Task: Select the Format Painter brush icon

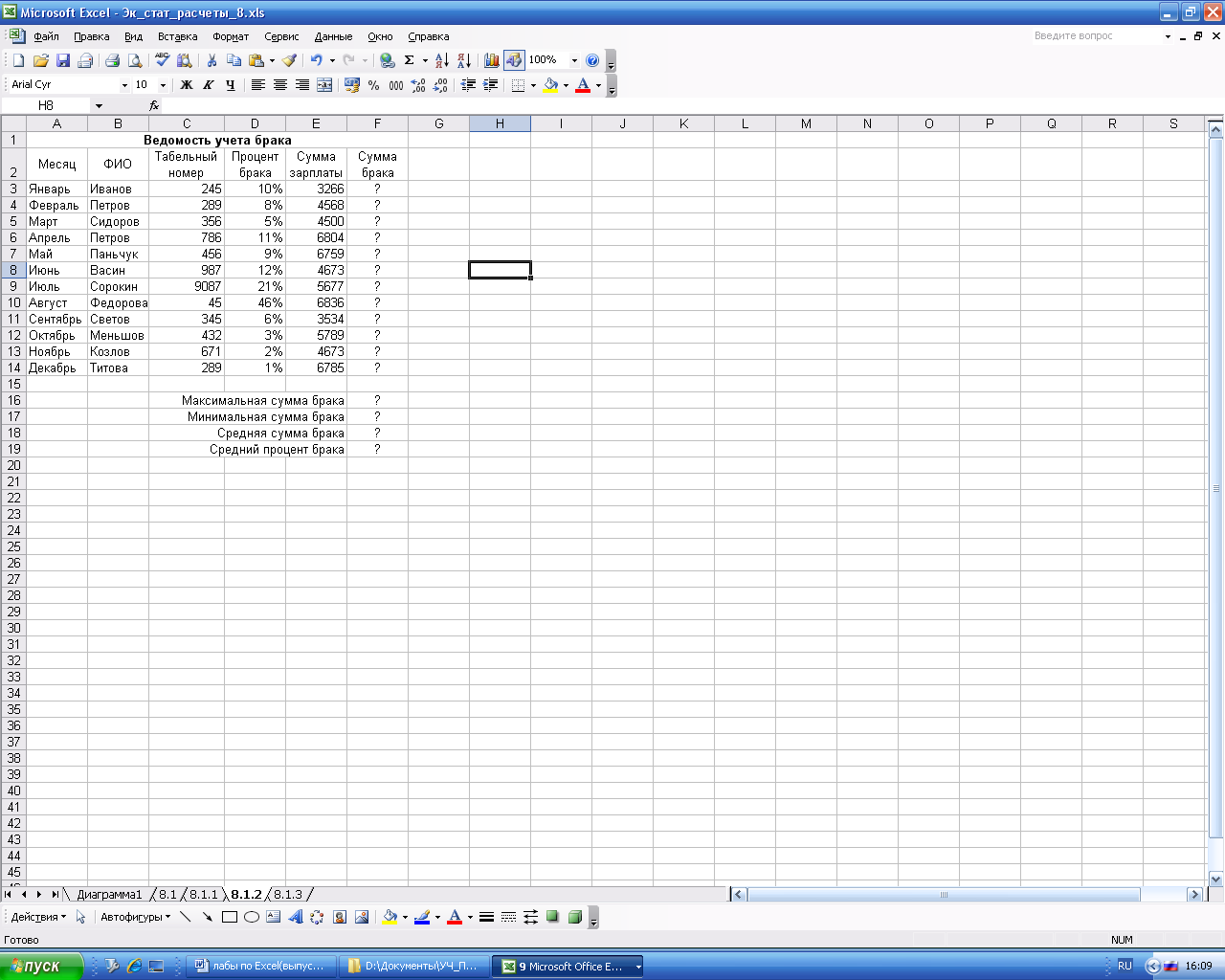Action: pyautogui.click(x=289, y=60)
